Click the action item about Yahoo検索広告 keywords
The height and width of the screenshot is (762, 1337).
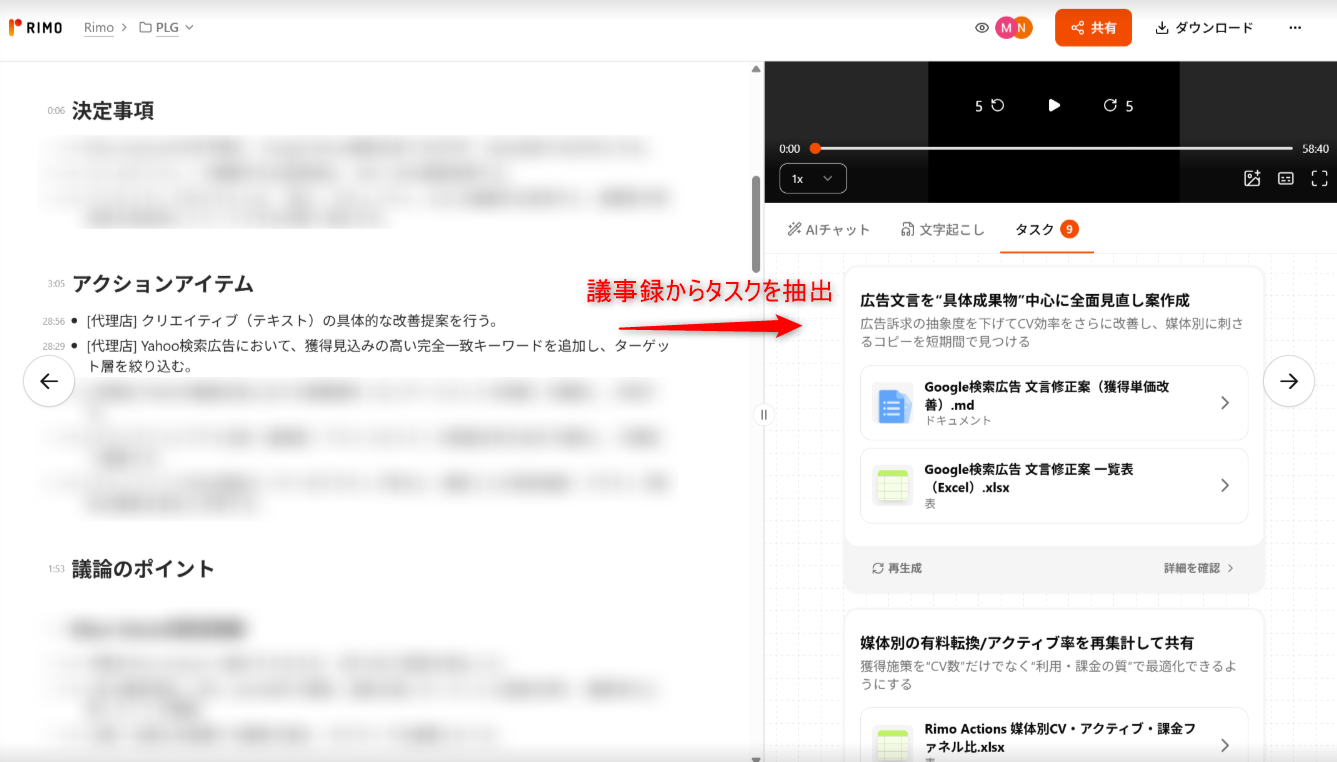coord(378,356)
